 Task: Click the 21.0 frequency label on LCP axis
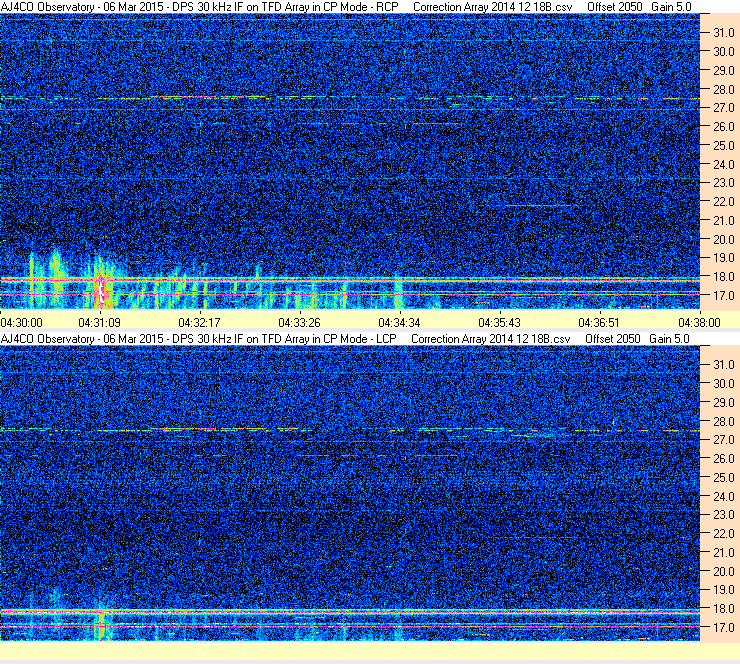pyautogui.click(x=723, y=553)
